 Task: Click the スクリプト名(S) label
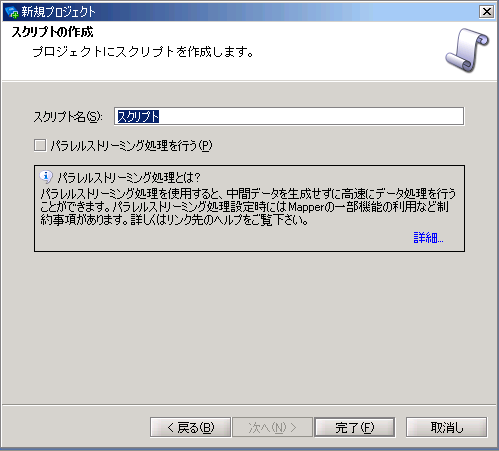tap(68, 117)
